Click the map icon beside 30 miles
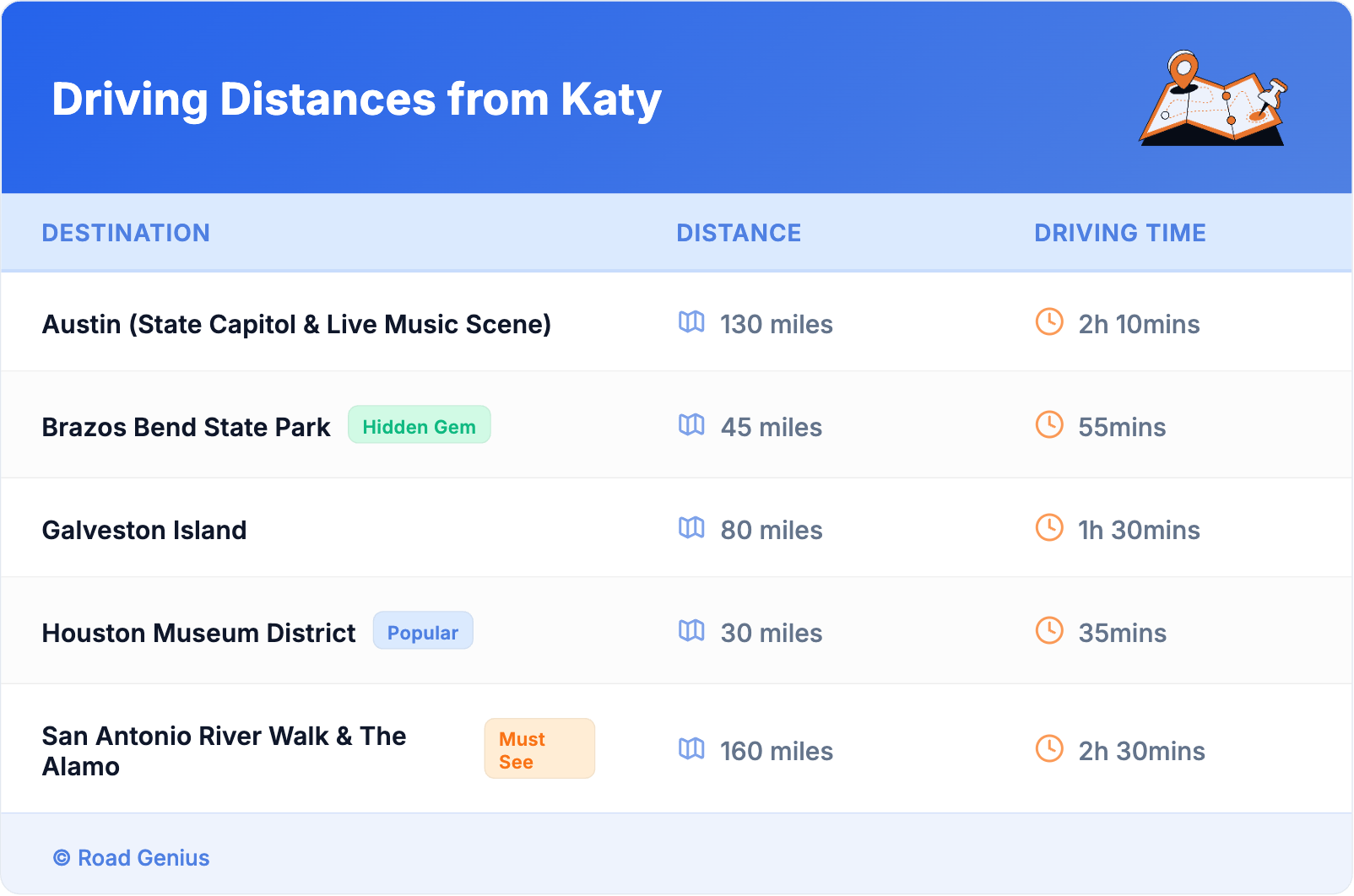 coord(691,631)
